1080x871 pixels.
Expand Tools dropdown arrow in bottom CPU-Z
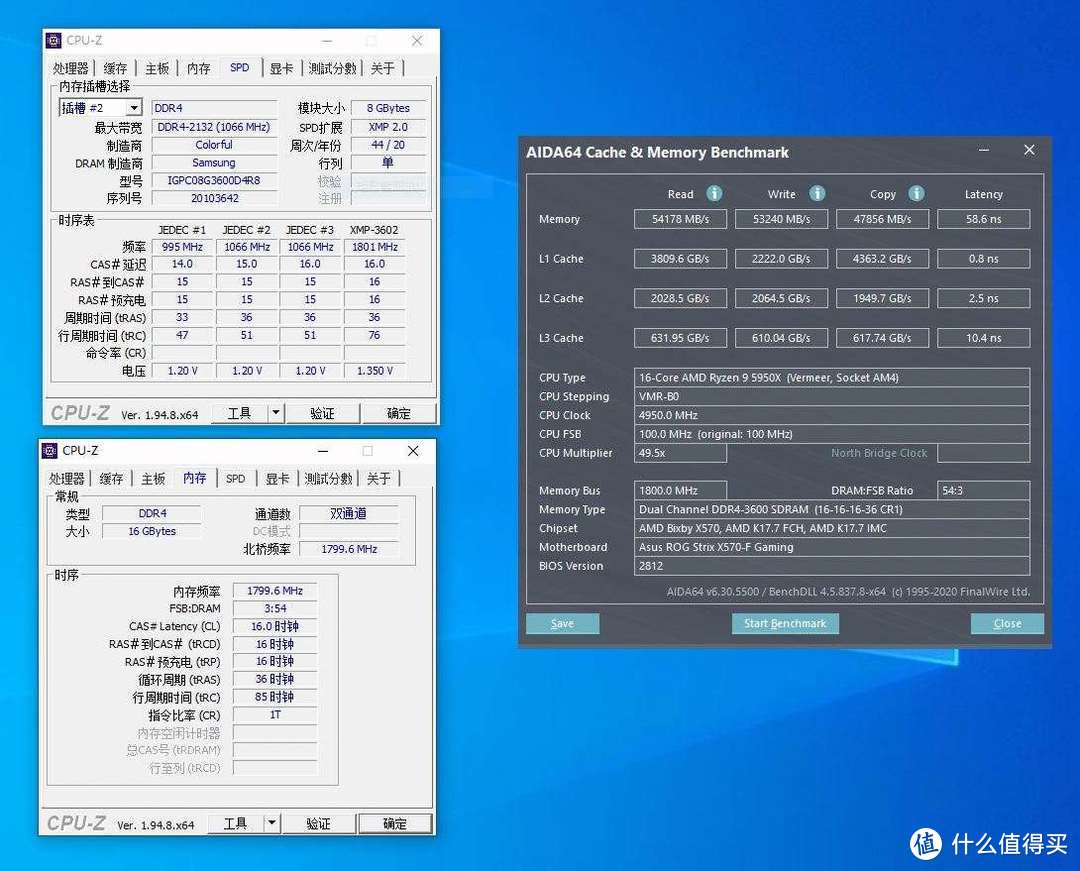click(271, 823)
